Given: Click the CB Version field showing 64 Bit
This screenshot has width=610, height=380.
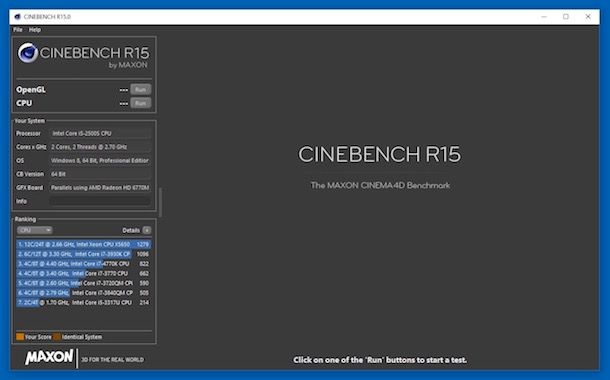Looking at the screenshot, I should (100, 174).
